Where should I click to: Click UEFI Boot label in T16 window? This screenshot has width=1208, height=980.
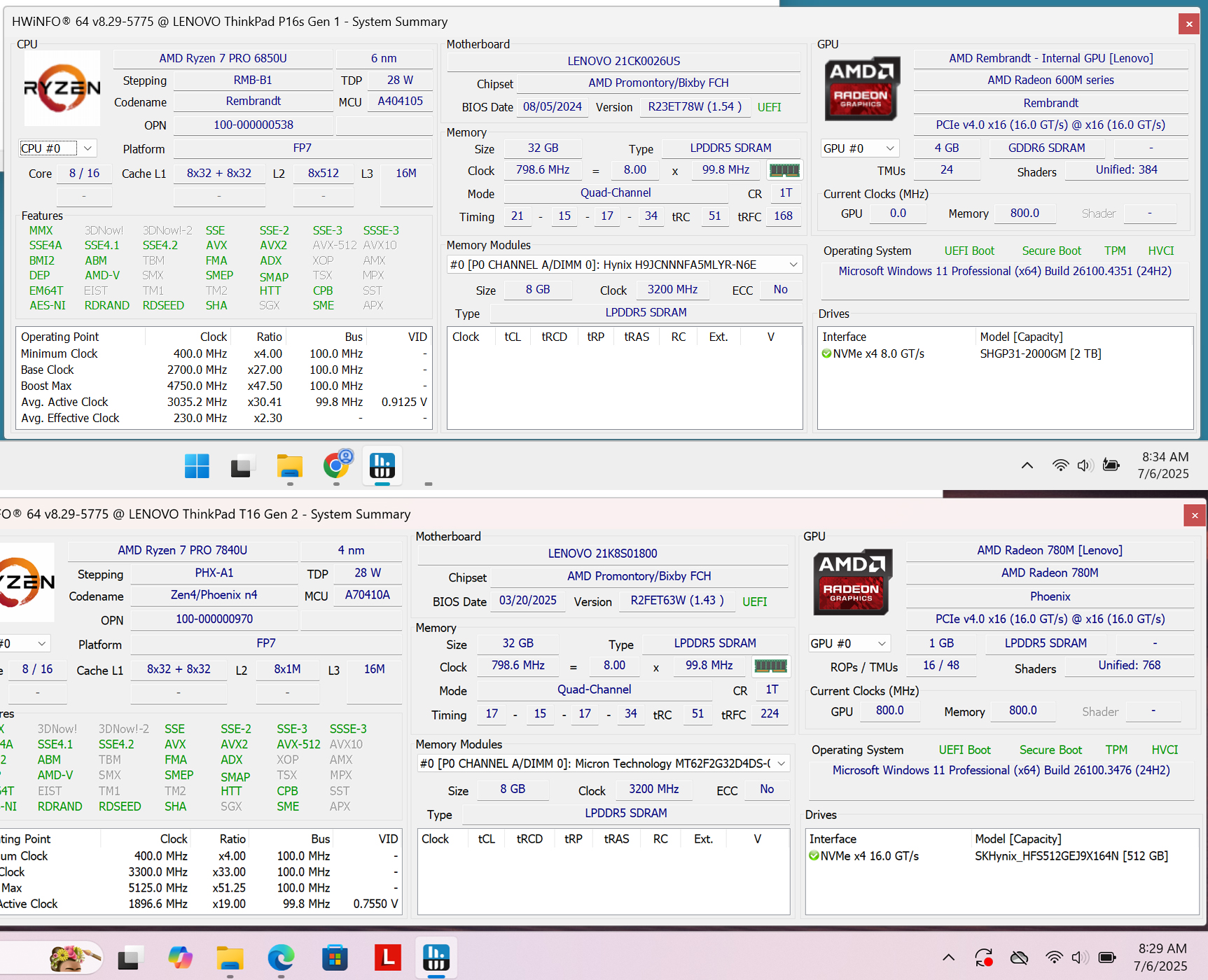tap(964, 750)
